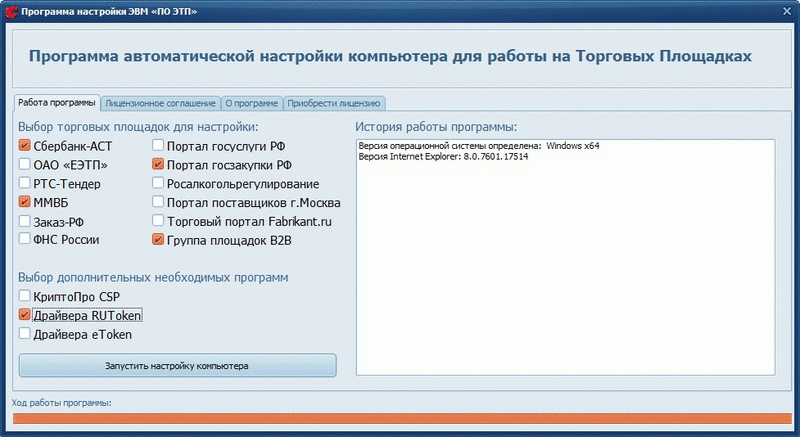Click the Выбор торговых площадок heading
The image size is (800, 437).
tap(138, 127)
